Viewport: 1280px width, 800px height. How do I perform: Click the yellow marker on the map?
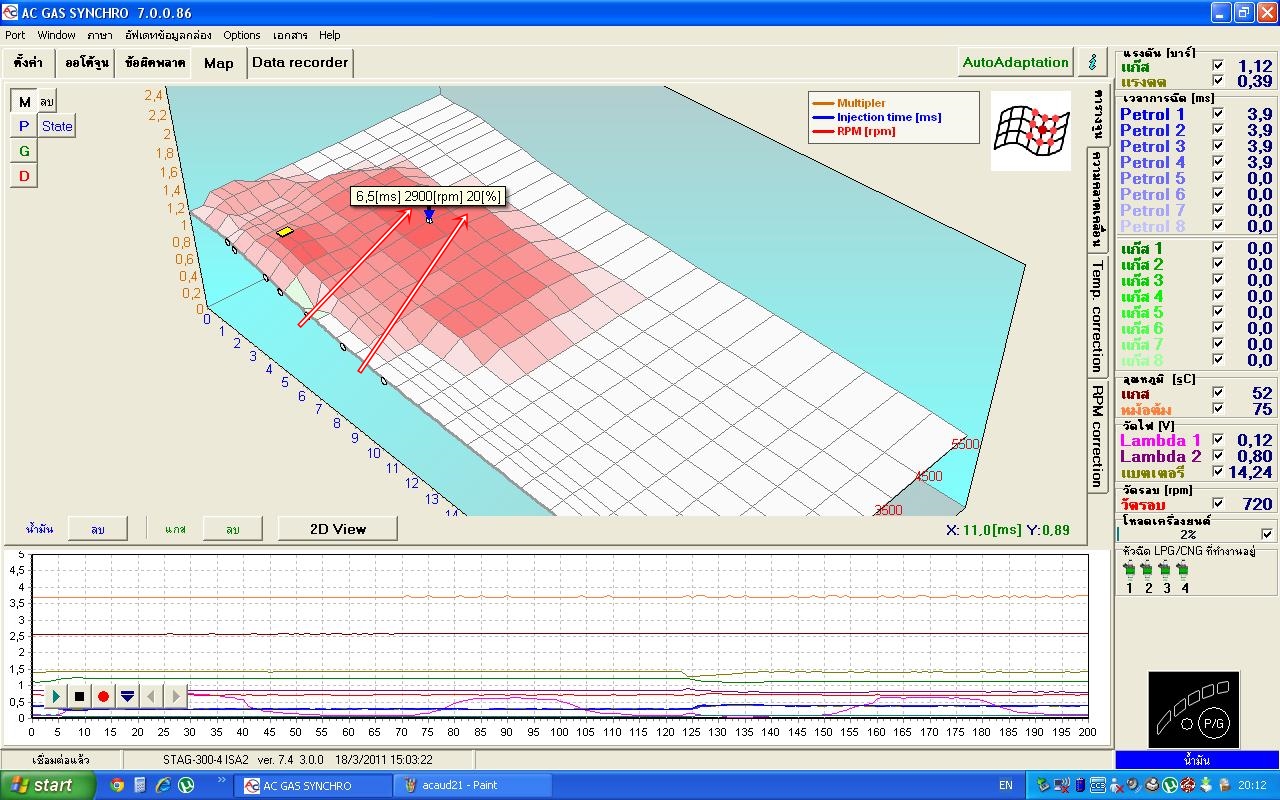tap(285, 232)
